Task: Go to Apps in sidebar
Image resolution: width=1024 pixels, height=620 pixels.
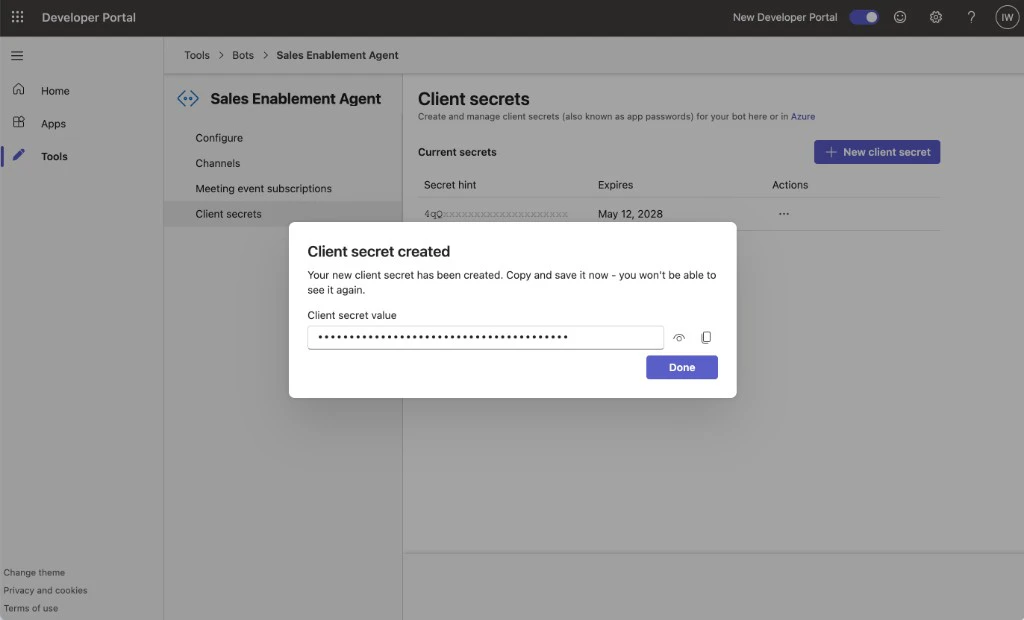Action: (x=54, y=123)
